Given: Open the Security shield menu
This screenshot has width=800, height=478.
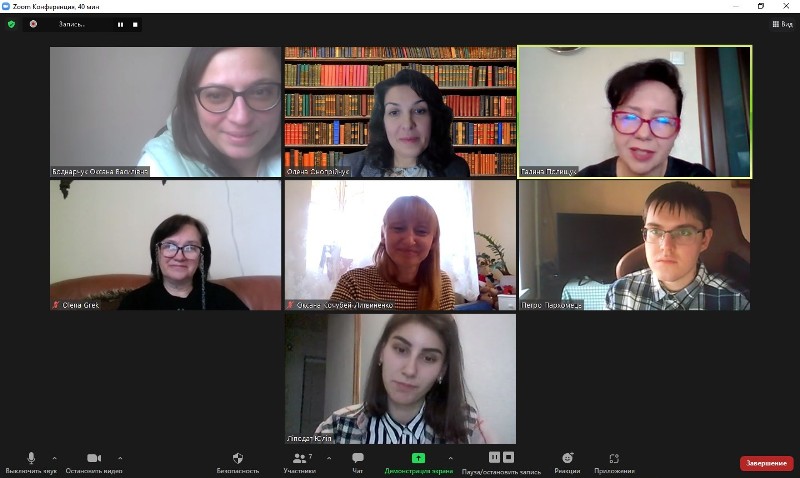Looking at the screenshot, I should pos(238,458).
